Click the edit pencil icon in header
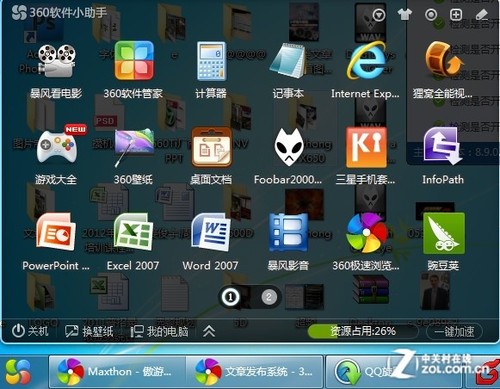The width and height of the screenshot is (500, 389). click(x=482, y=14)
